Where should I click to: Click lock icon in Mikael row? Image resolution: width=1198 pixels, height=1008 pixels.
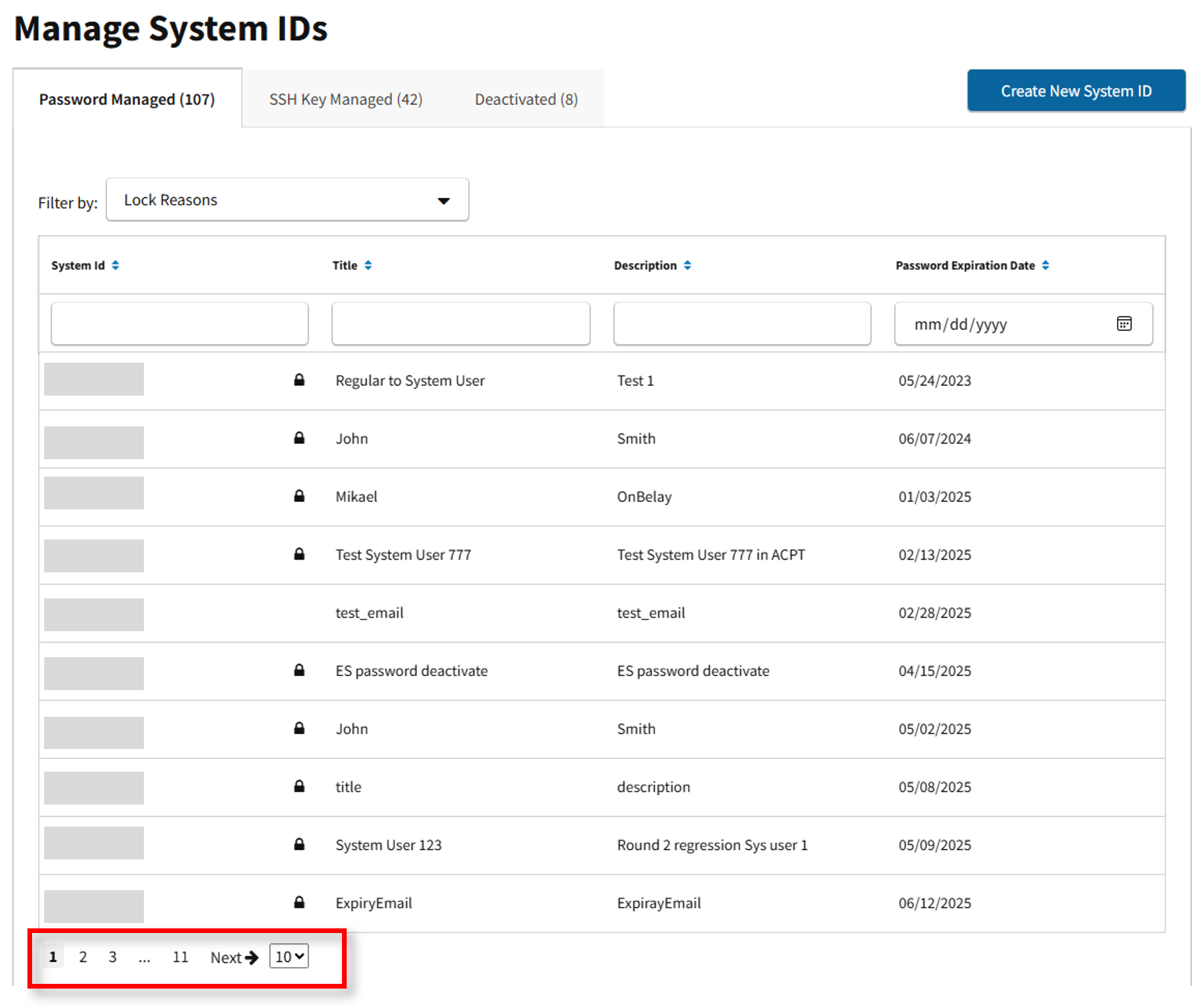[299, 496]
